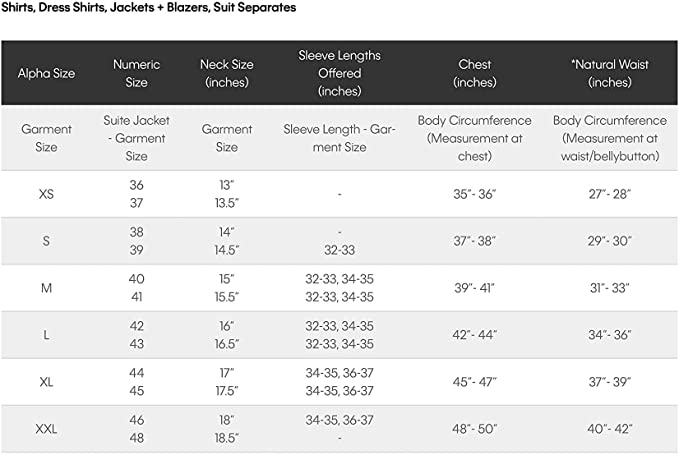Select the XS alpha size row label
Image resolution: width=679 pixels, height=455 pixels.
pos(46,194)
